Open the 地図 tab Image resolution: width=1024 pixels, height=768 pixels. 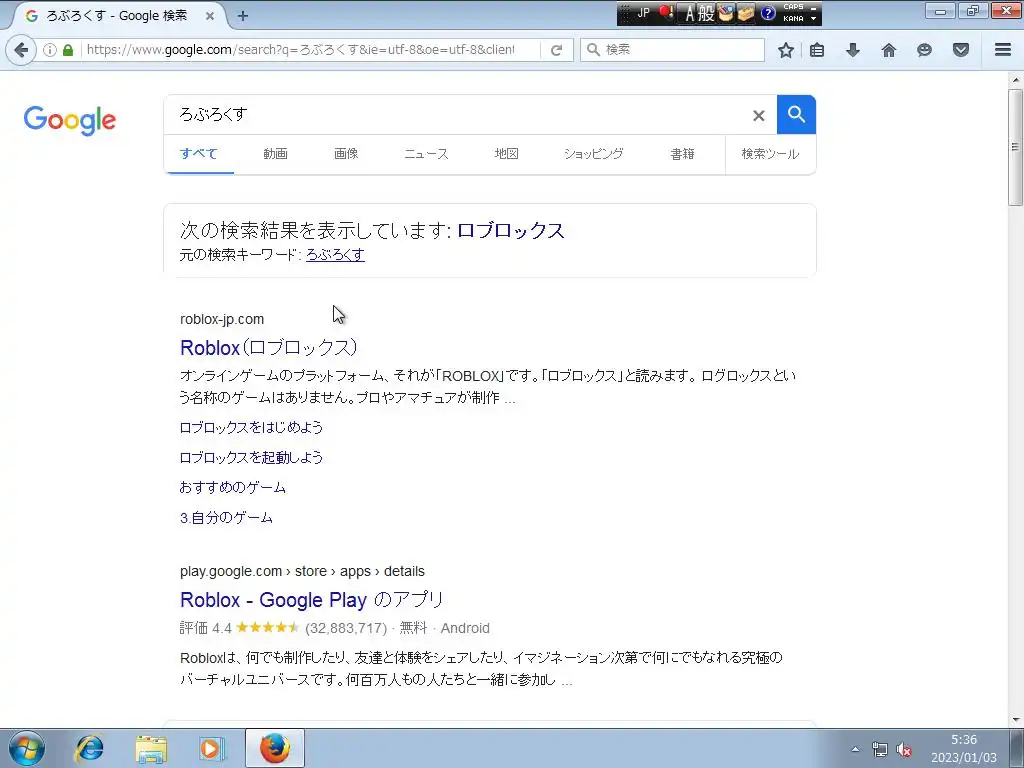coord(507,153)
